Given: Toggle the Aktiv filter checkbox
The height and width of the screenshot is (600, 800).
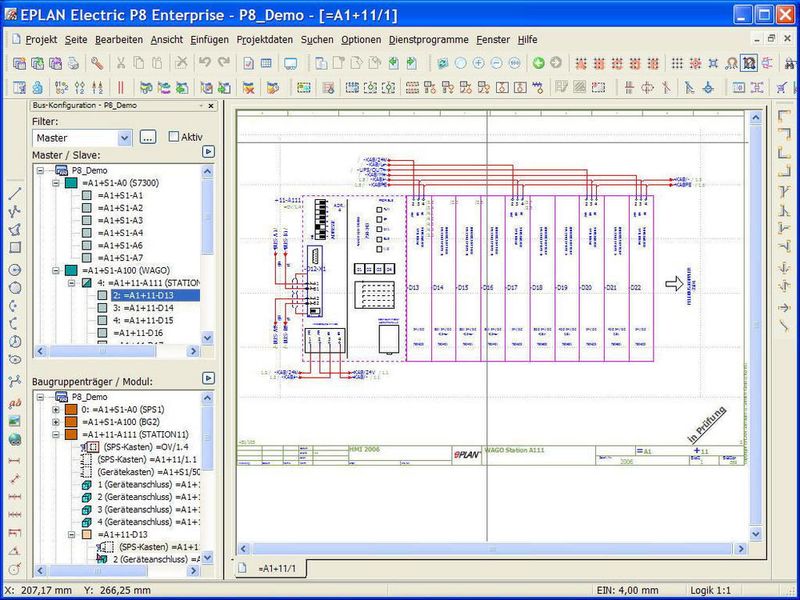Looking at the screenshot, I should tap(174, 137).
